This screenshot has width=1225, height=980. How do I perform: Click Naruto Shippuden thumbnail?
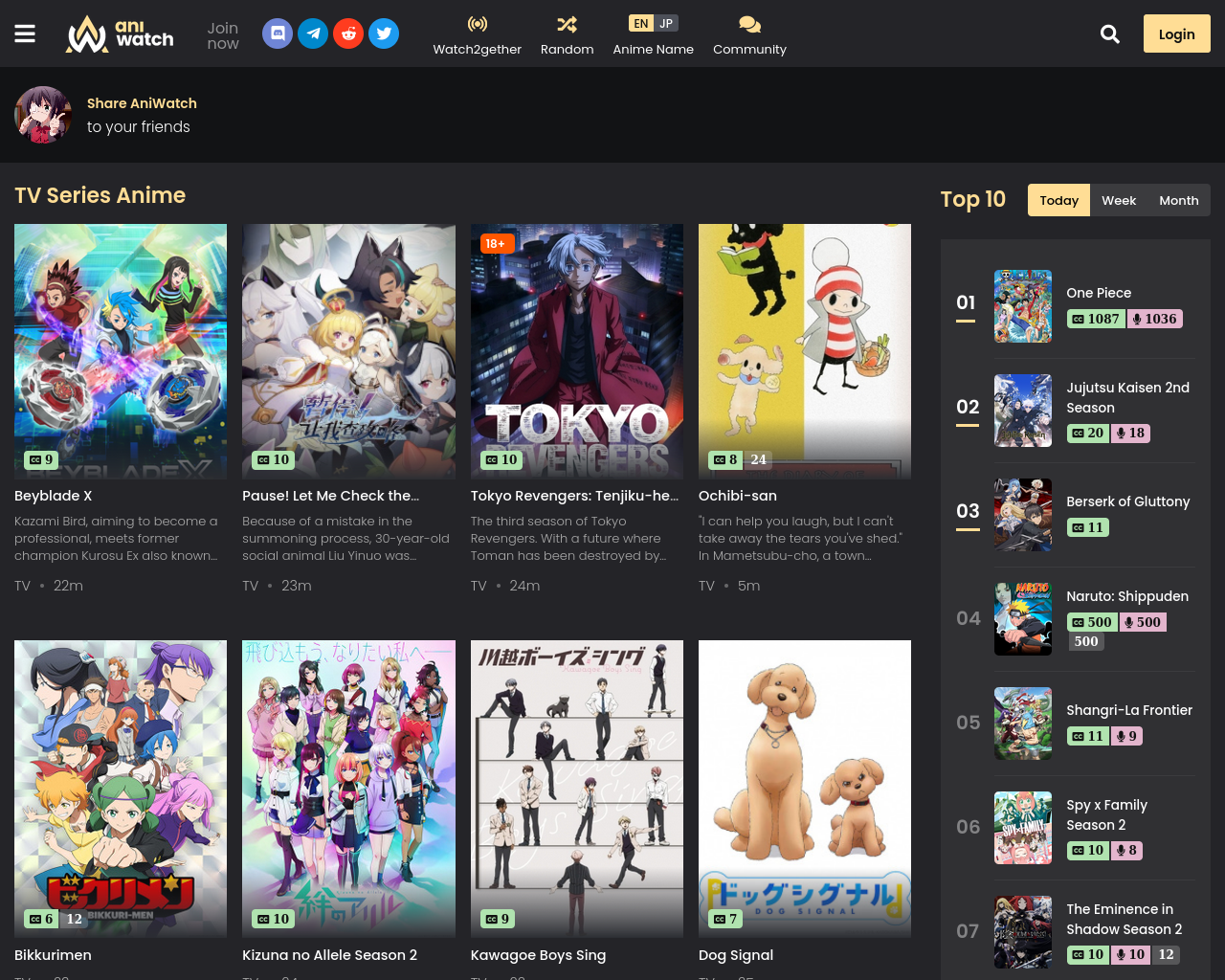coord(1023,619)
